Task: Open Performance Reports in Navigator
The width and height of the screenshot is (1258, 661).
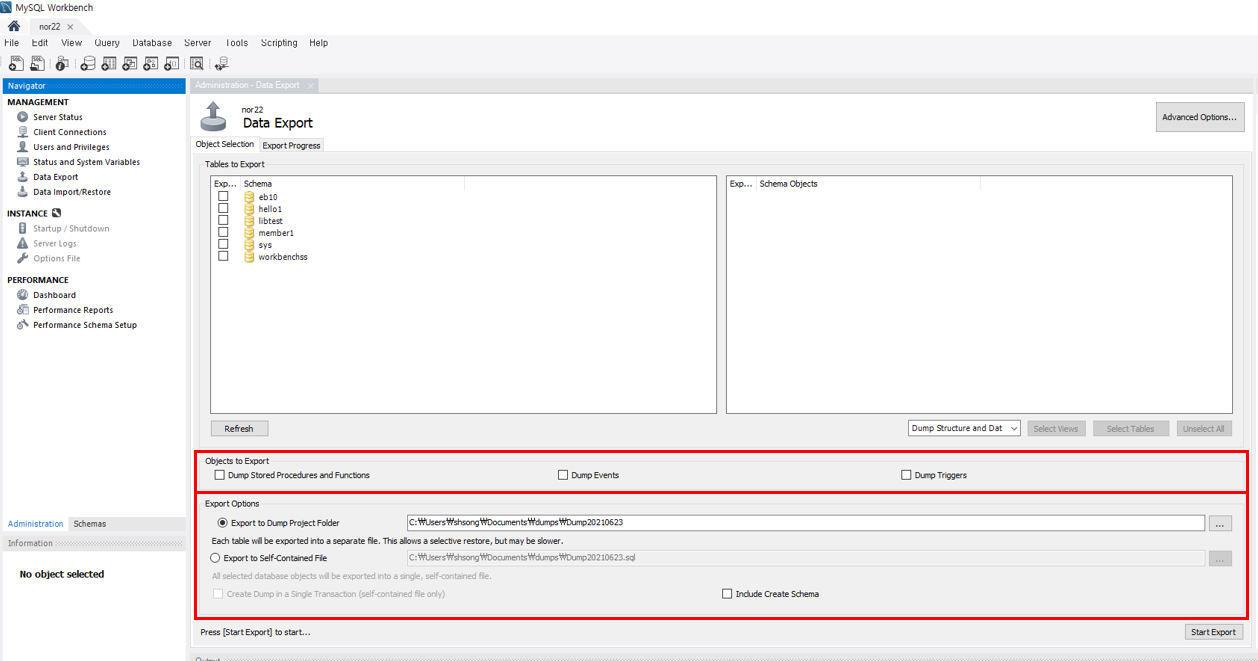Action: [72, 310]
